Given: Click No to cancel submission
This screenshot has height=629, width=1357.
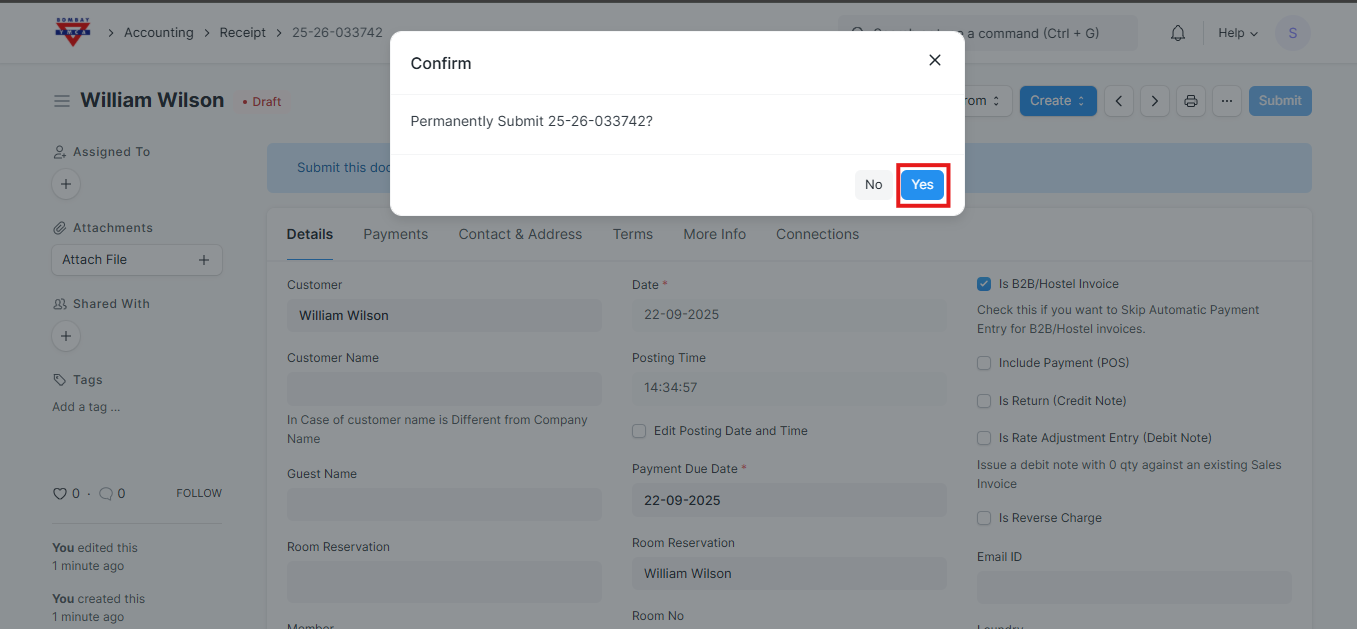Looking at the screenshot, I should point(873,185).
